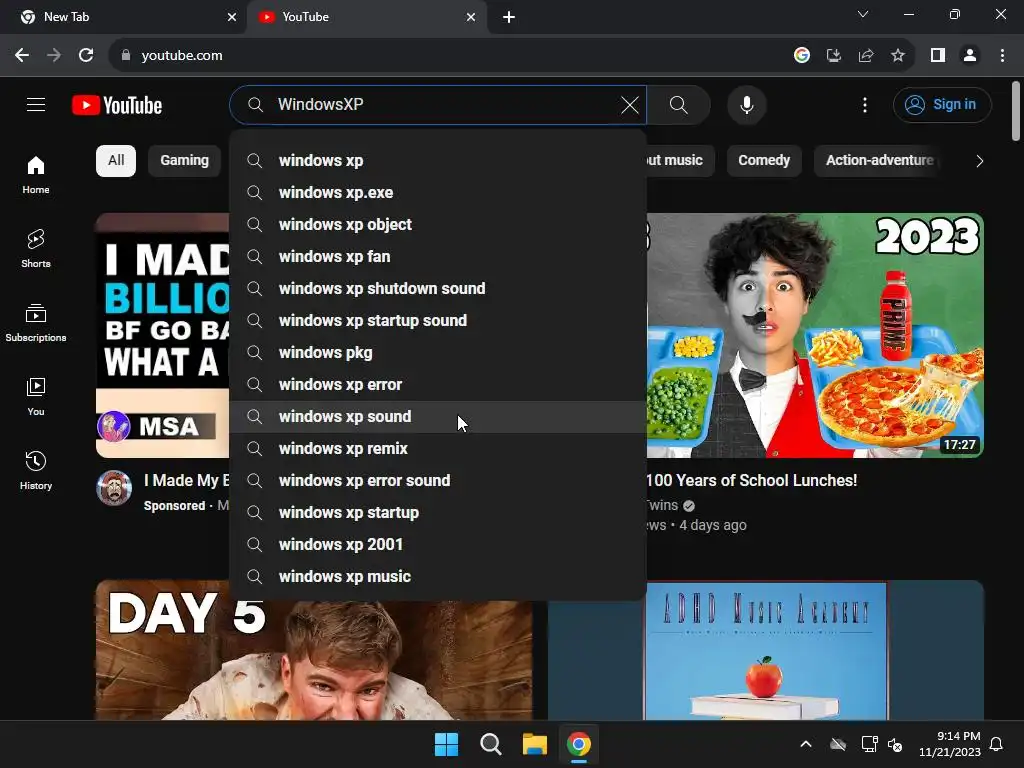Start voice search with the microphone
The image size is (1024, 768).
coord(746,104)
